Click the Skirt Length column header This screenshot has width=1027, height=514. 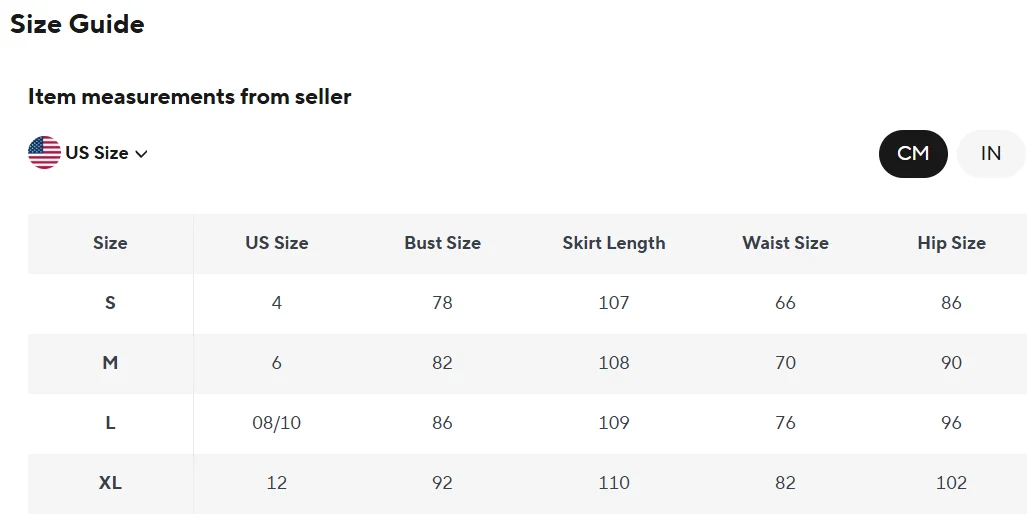pos(614,243)
